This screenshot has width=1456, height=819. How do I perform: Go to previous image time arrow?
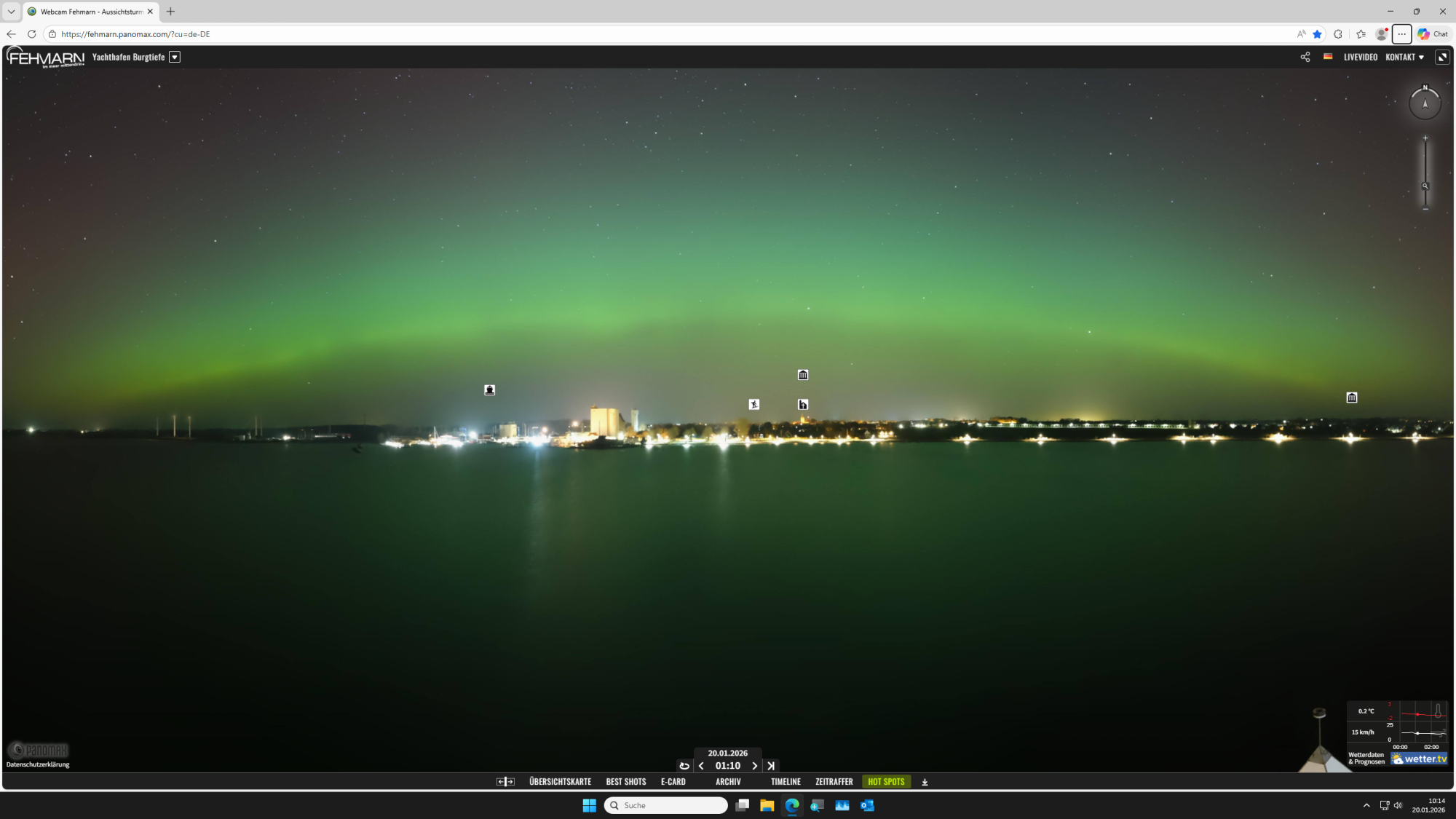(701, 766)
